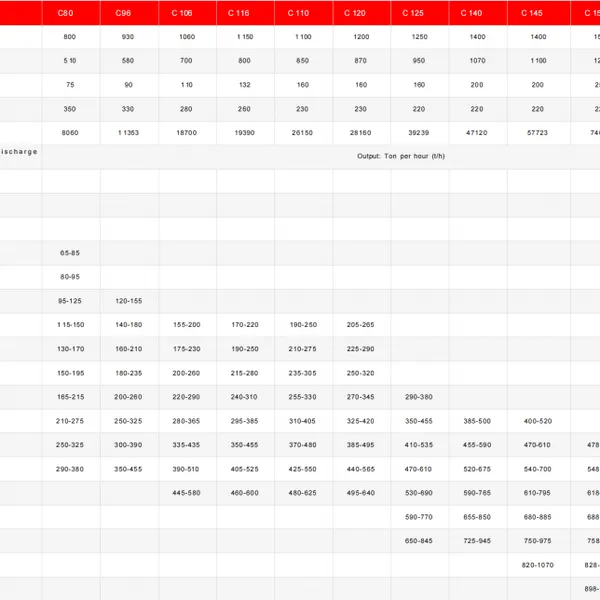Click the 405-525 cell in C 116
Screen dimensions: 600x600
click(245, 469)
